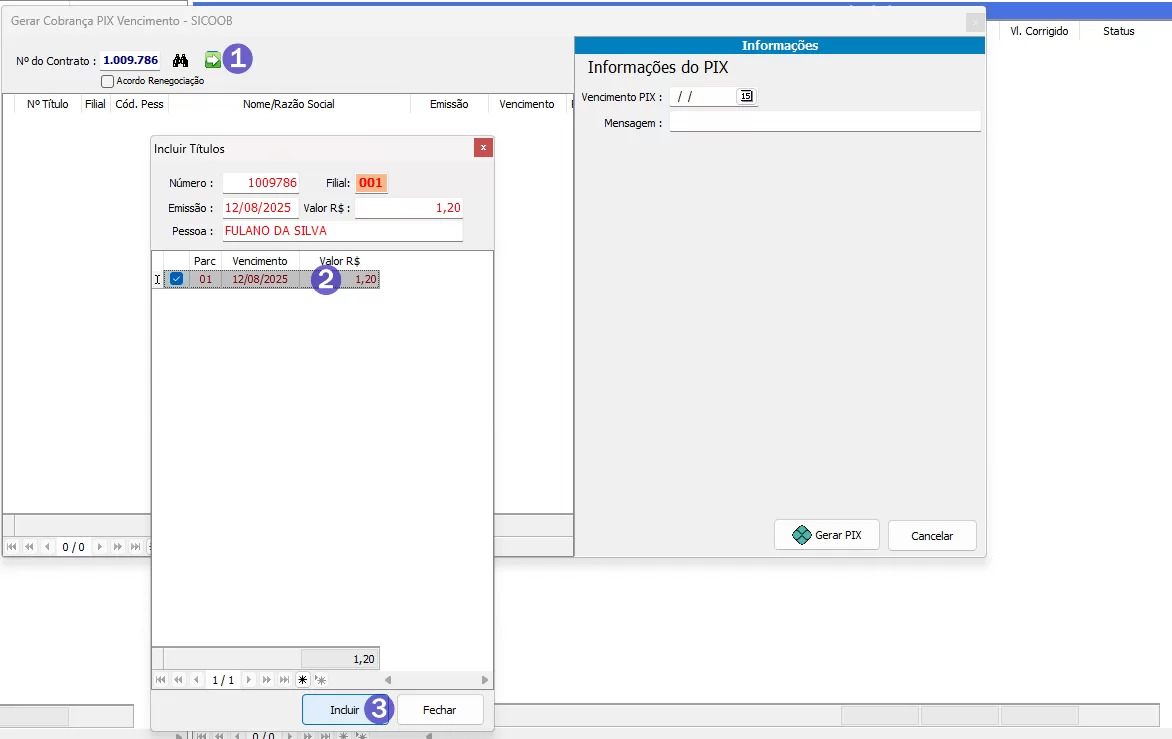Screen dimensions: 1172x739
Task: Click the Nome/Razão Social column header
Action: 288,104
